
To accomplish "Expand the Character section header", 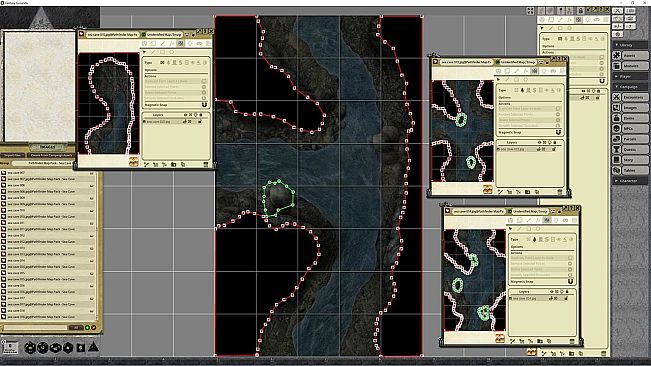I will (x=630, y=181).
